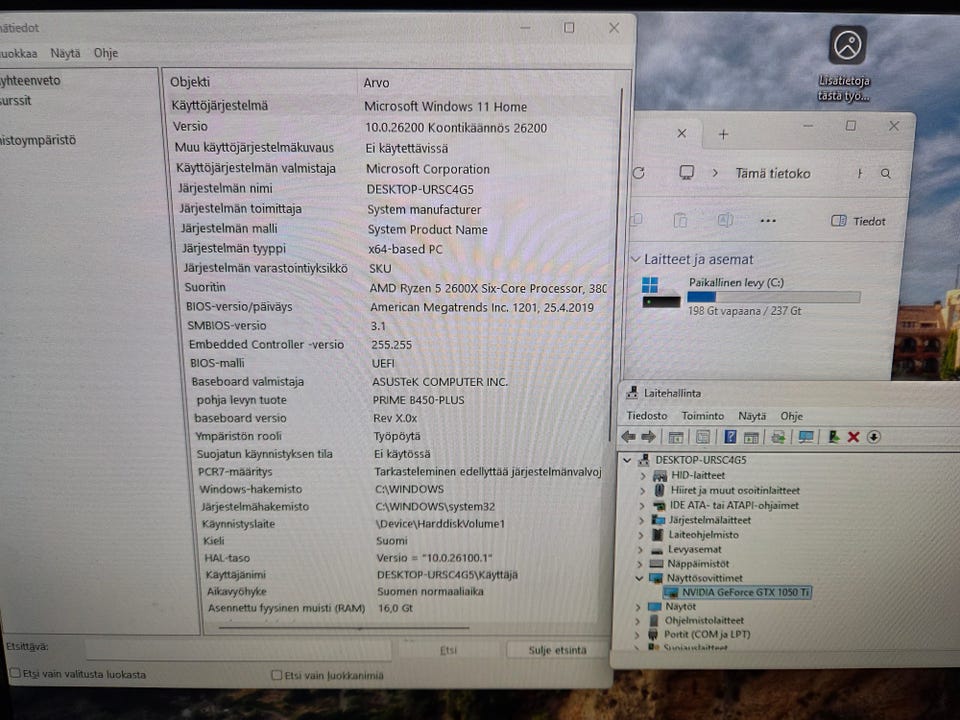Open search in the Explorer window

885,174
